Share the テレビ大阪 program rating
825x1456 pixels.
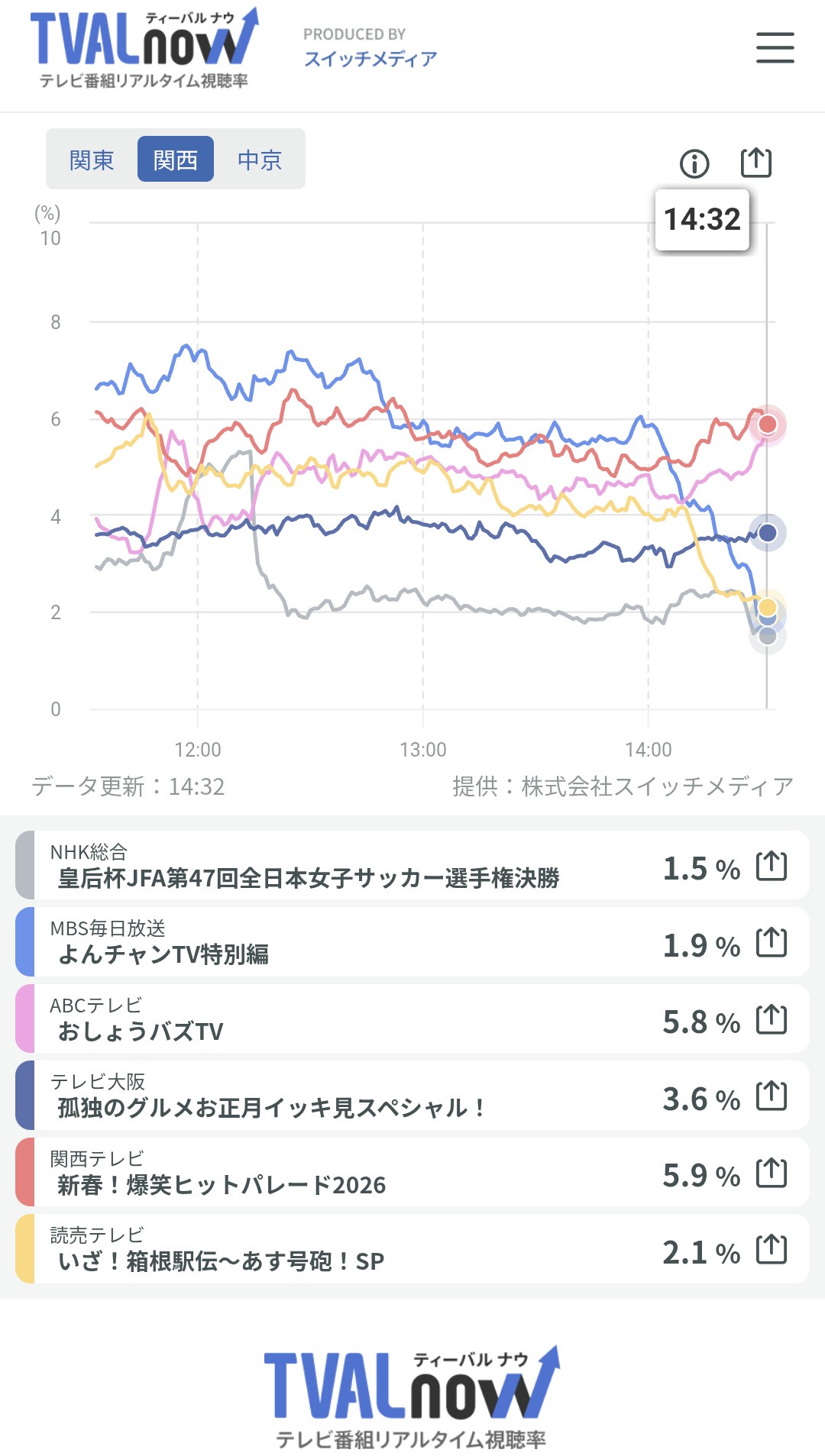(771, 1096)
